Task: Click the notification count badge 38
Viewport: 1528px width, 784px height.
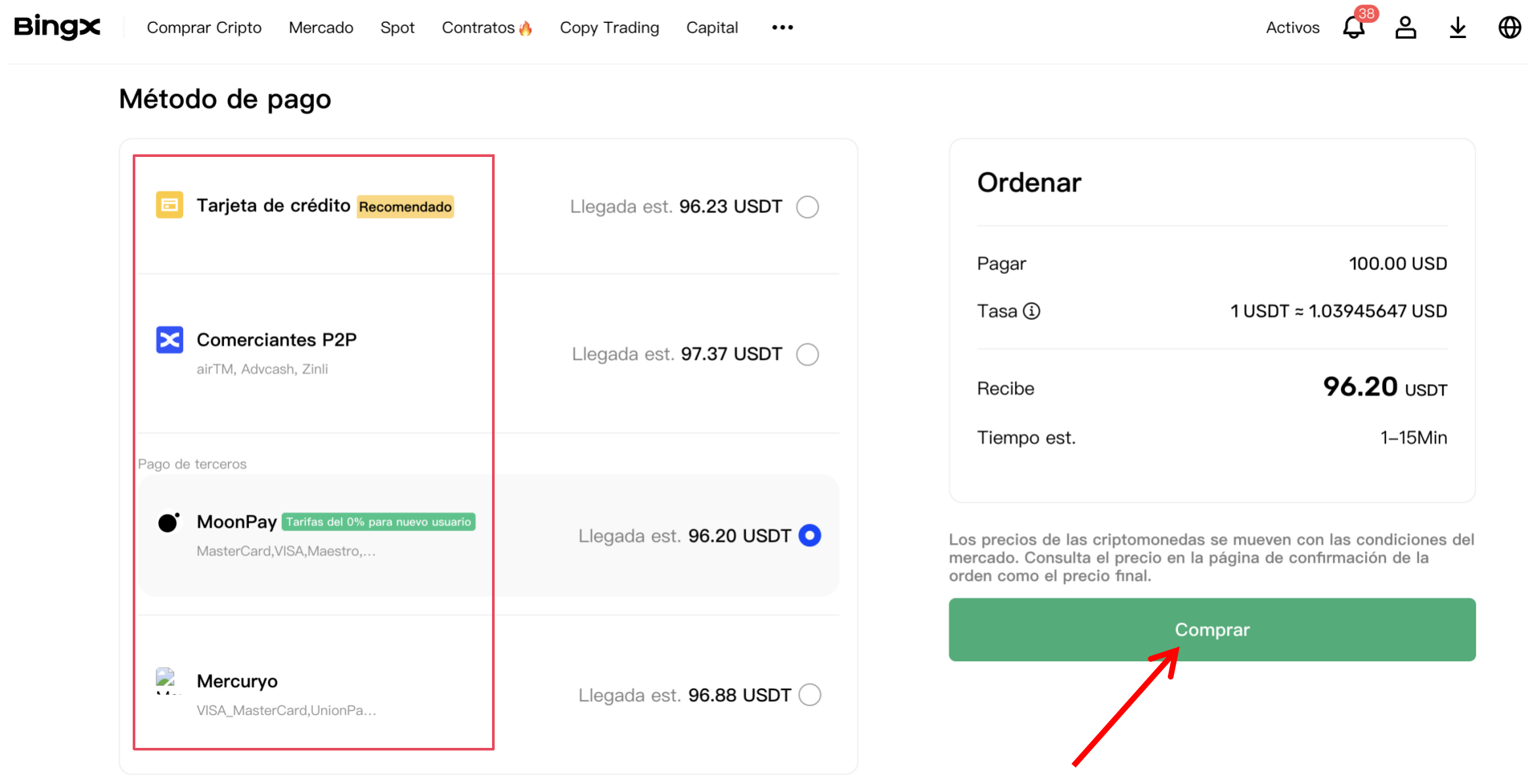Action: coord(1366,13)
